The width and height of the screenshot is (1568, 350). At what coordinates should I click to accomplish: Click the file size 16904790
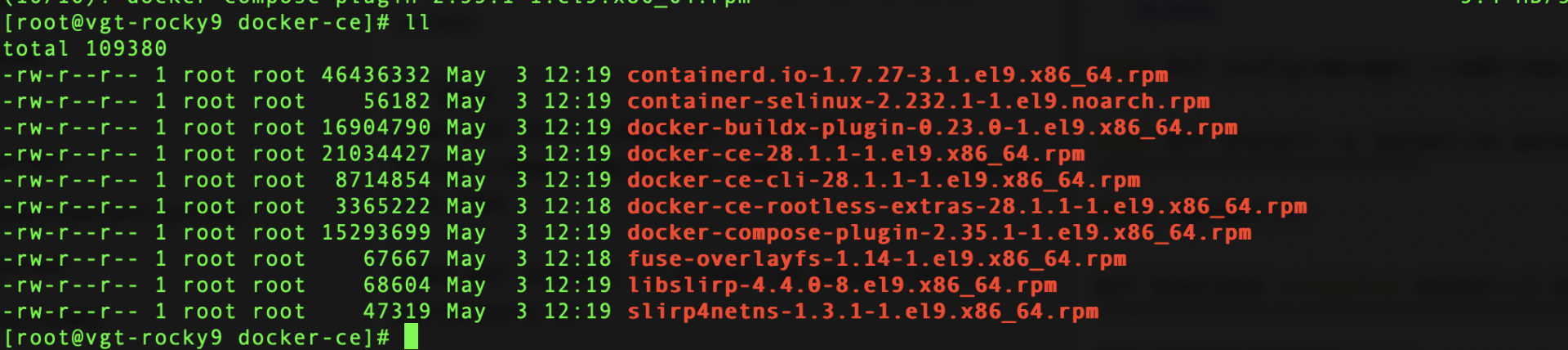[x=376, y=128]
